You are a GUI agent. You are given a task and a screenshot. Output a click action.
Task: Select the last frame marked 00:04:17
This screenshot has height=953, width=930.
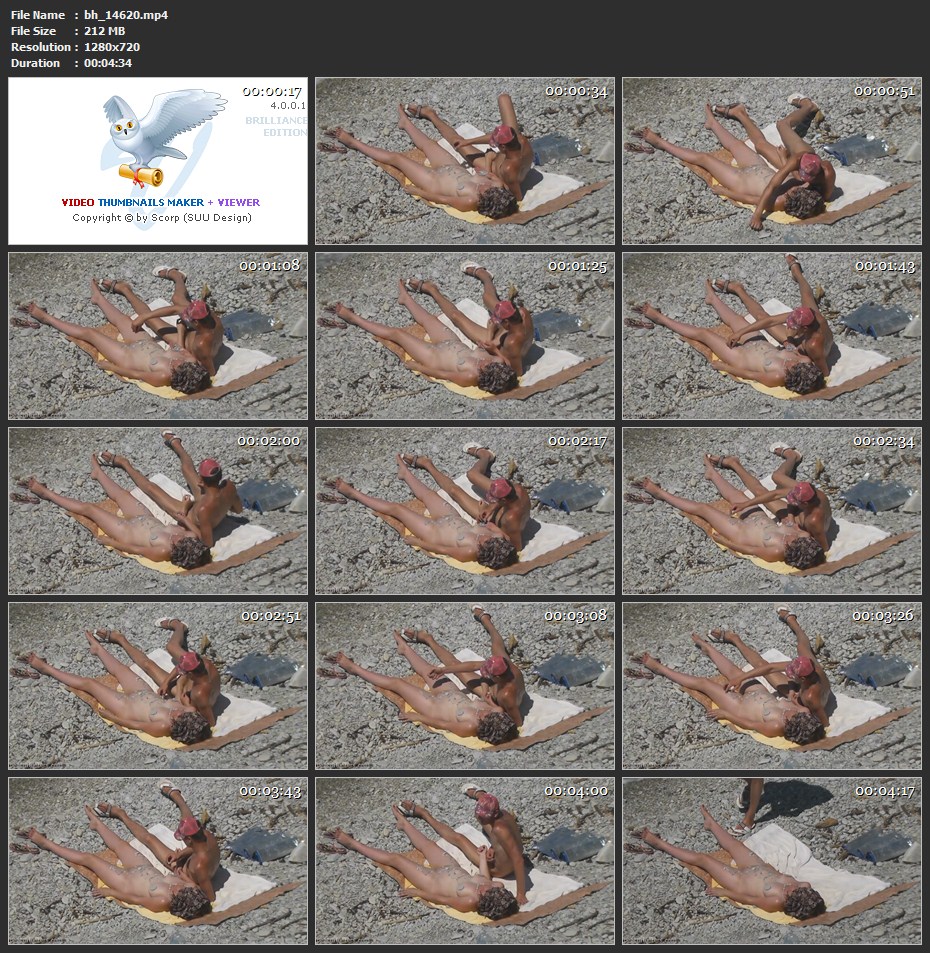(x=771, y=861)
